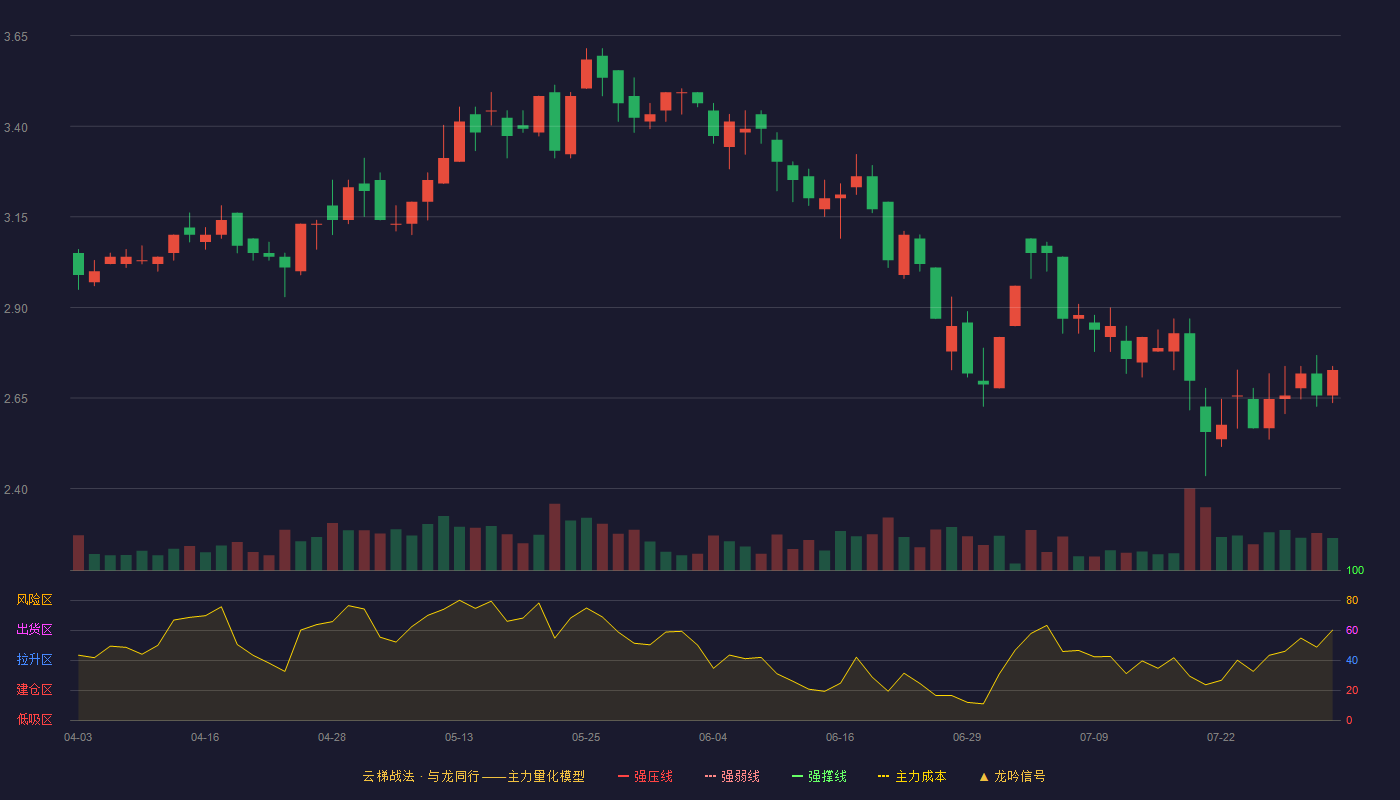Click the indicator scale value 40
This screenshot has width=1400, height=800.
(x=1352, y=660)
